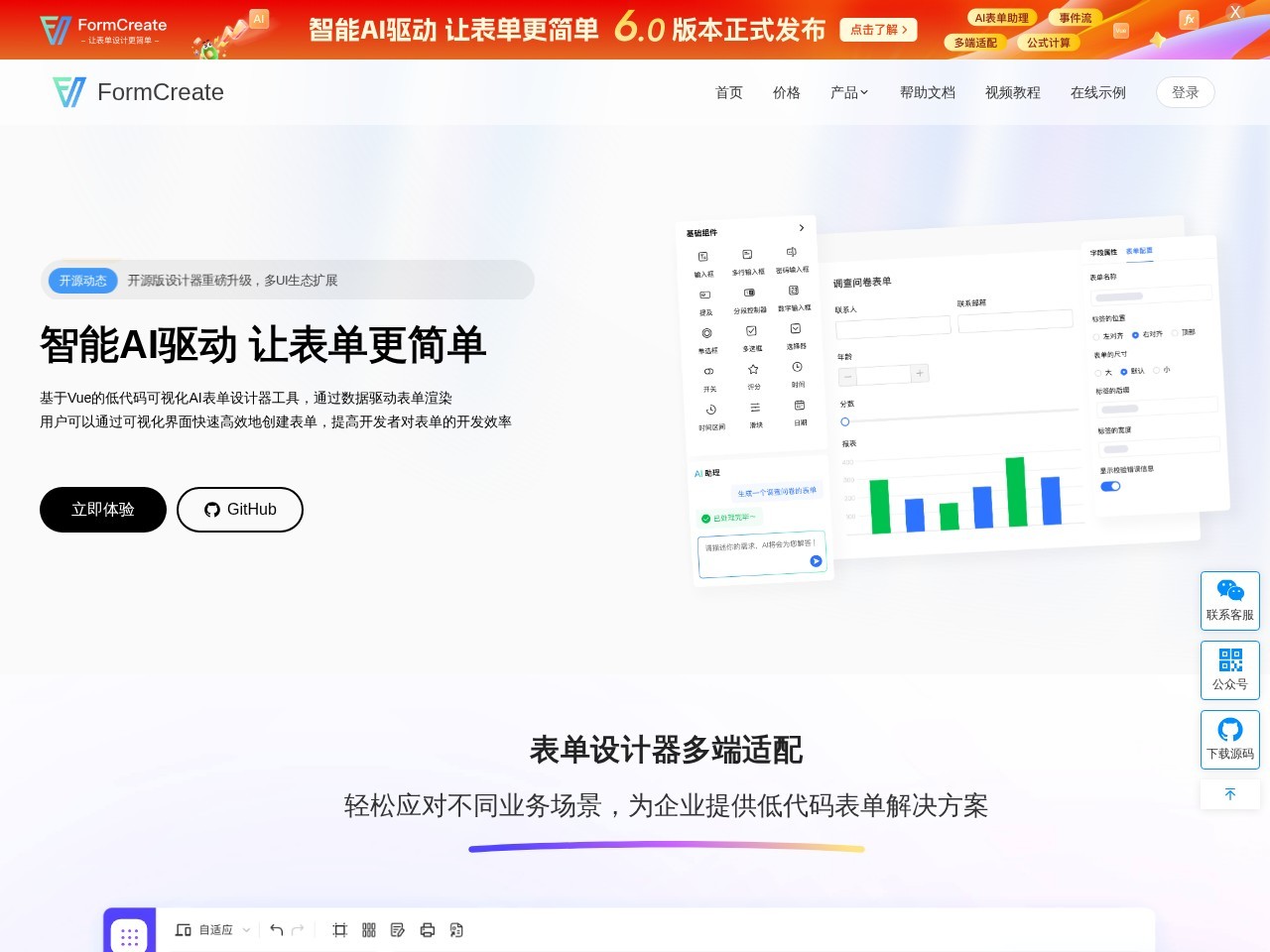The height and width of the screenshot is (952, 1270).
Task: Click the plus stepper for 年龄
Action: pos(920,373)
